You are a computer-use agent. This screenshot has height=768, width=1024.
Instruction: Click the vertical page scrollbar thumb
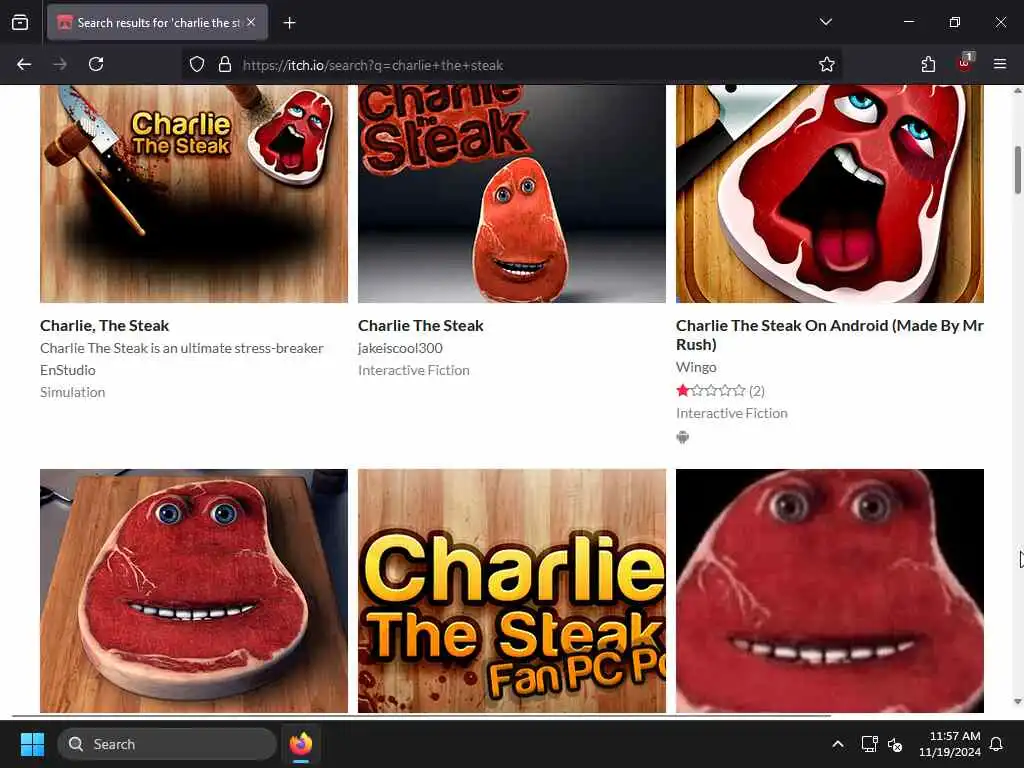point(1017,170)
